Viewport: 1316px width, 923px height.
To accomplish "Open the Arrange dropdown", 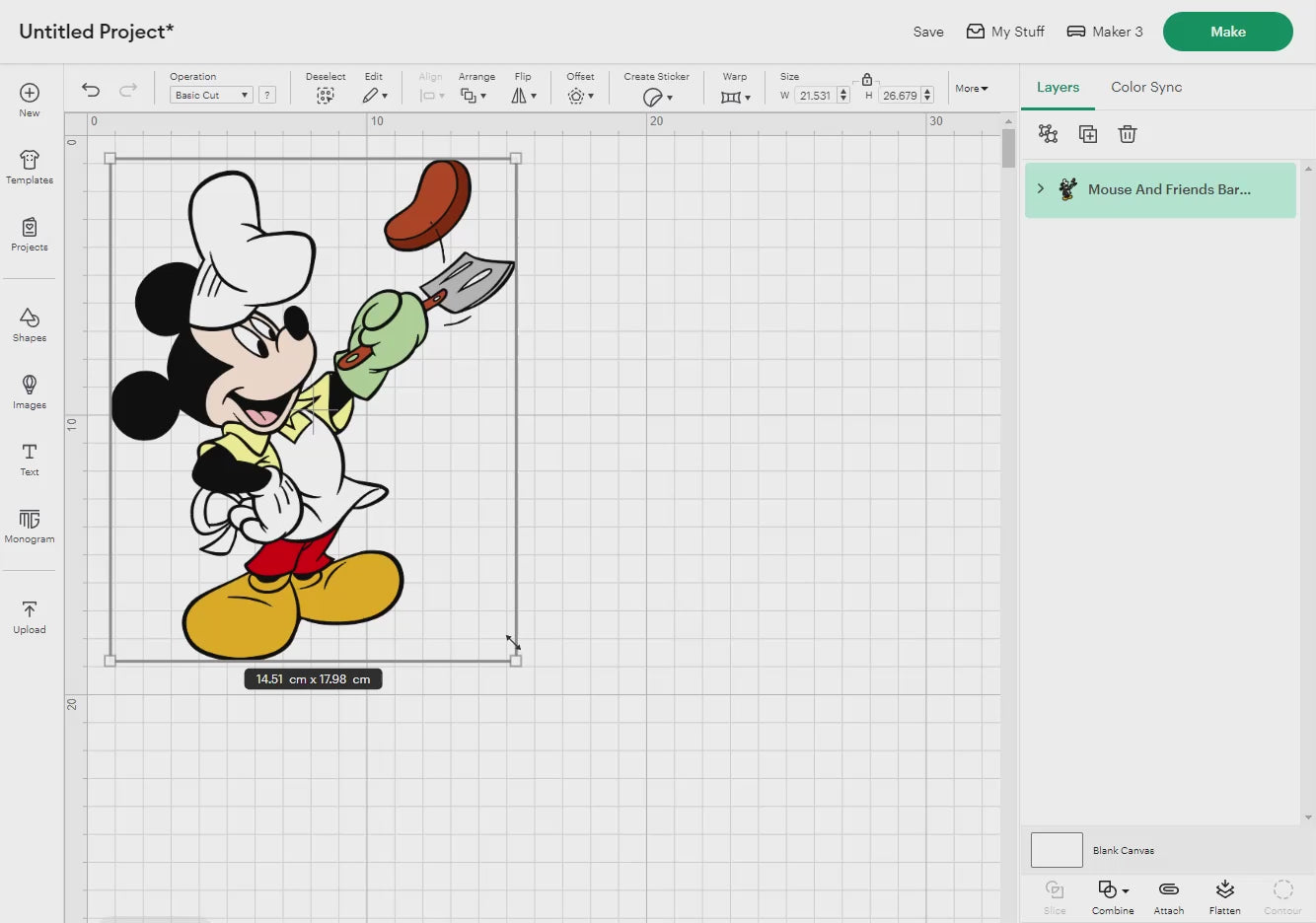I will click(x=474, y=96).
